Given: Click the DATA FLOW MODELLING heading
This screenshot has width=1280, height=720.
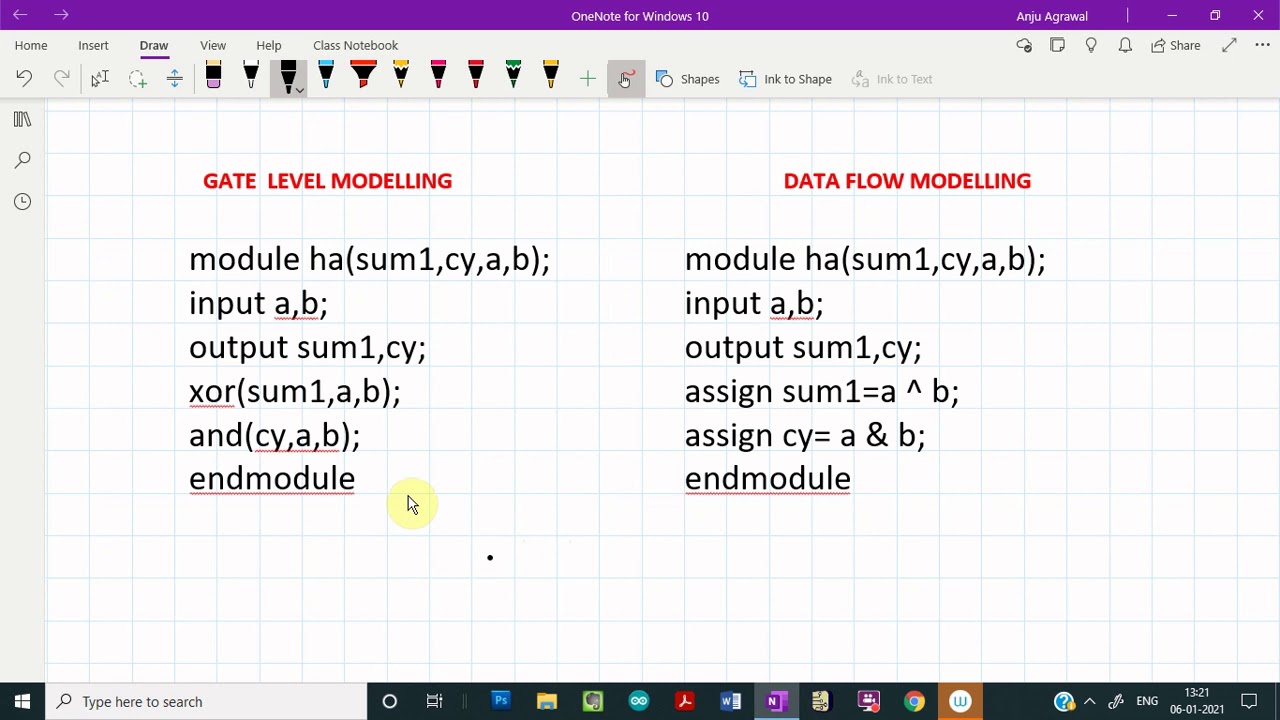Looking at the screenshot, I should pos(907,181).
